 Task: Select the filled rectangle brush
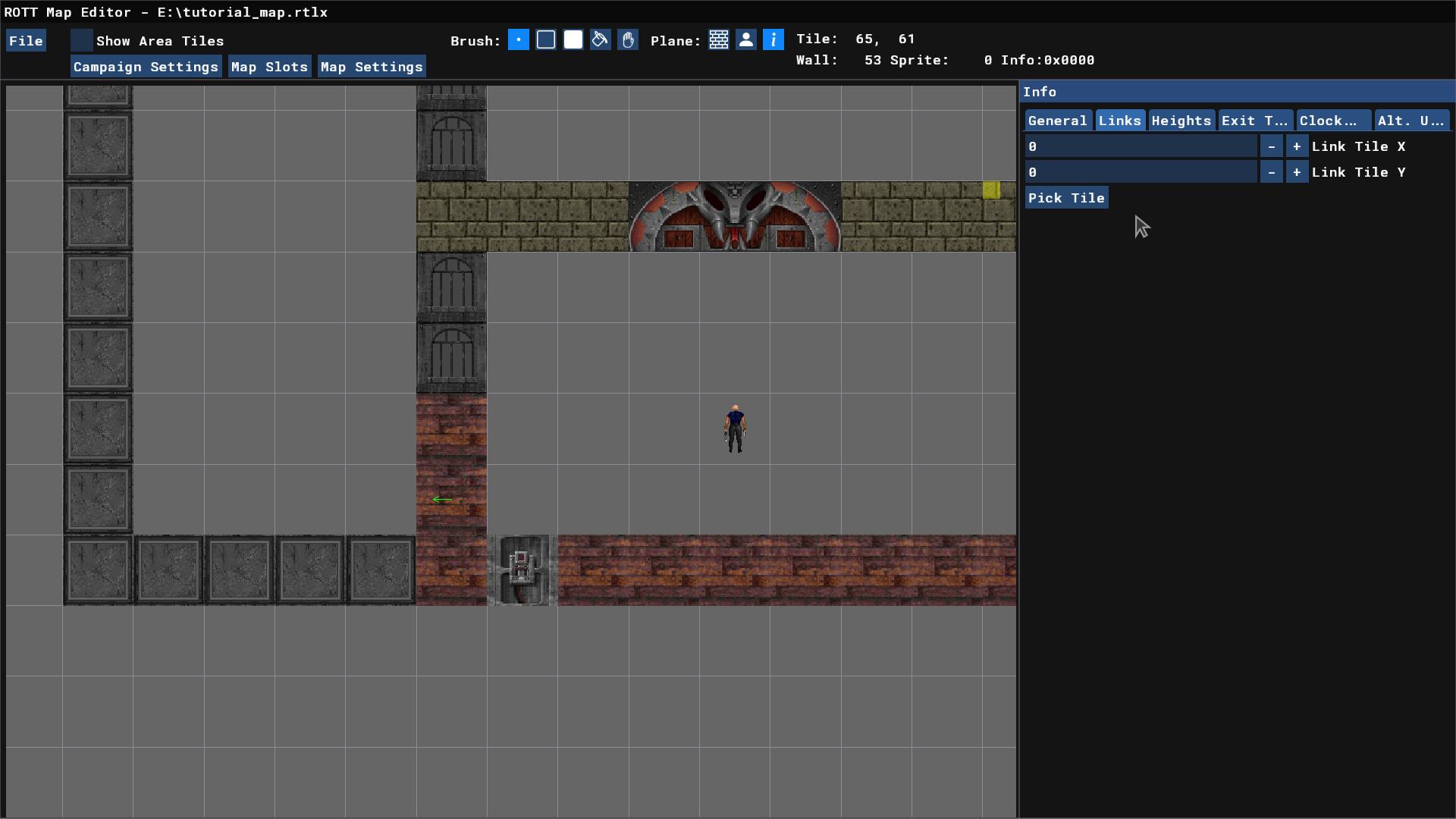point(573,40)
